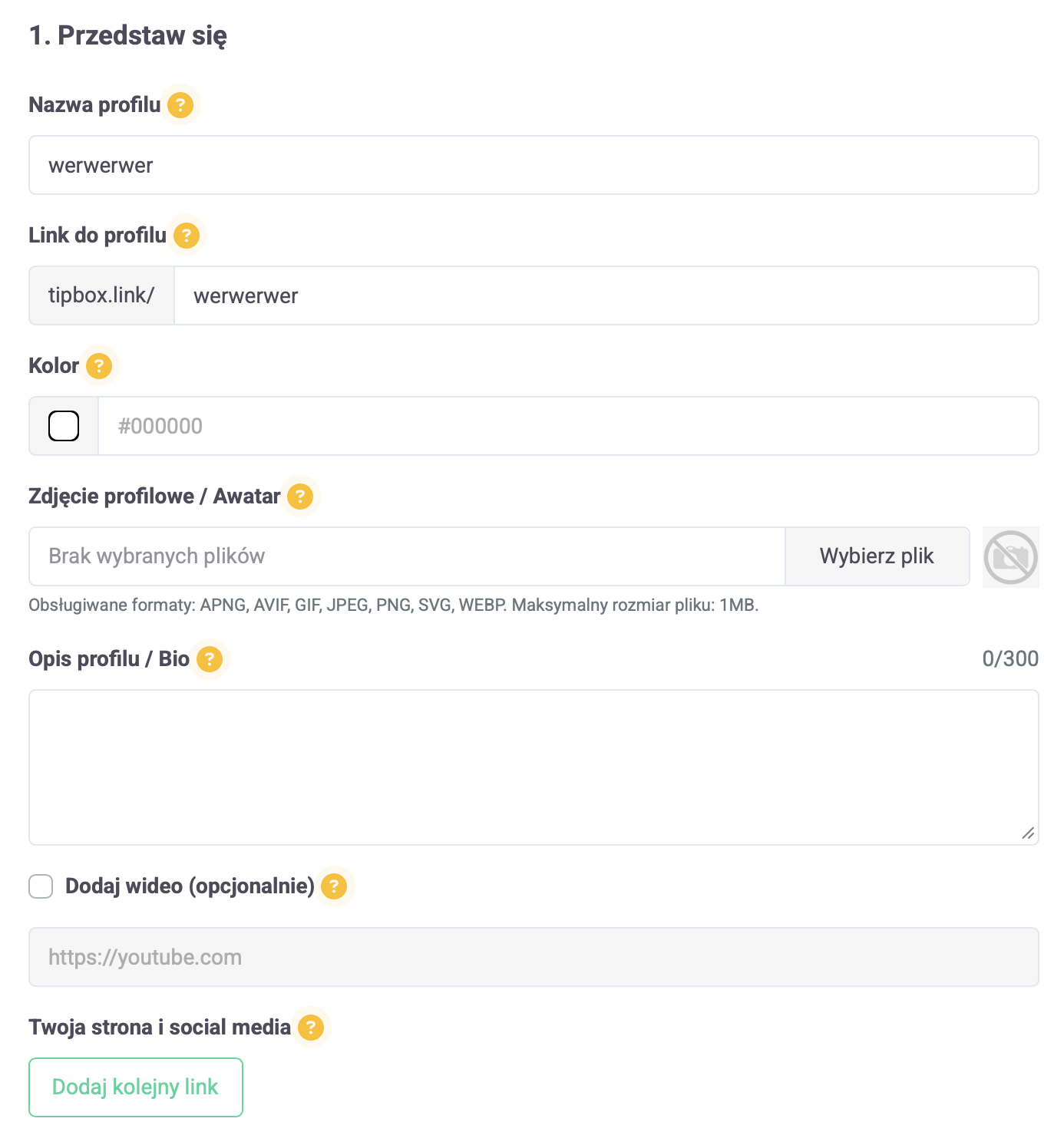
Task: Click the tipbox.link/ prefix label
Action: click(101, 295)
